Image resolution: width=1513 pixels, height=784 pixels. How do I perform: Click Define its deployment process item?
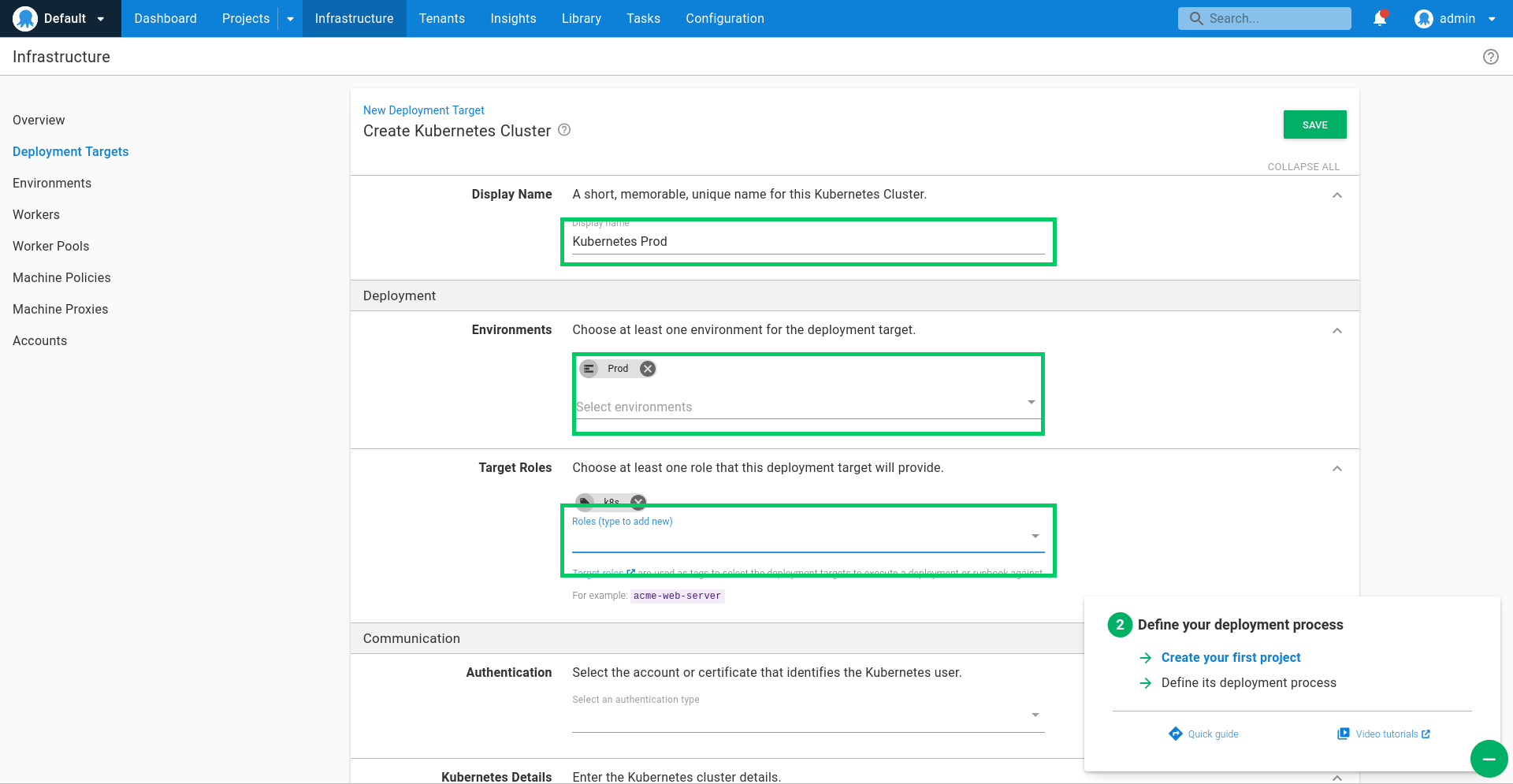(1248, 682)
